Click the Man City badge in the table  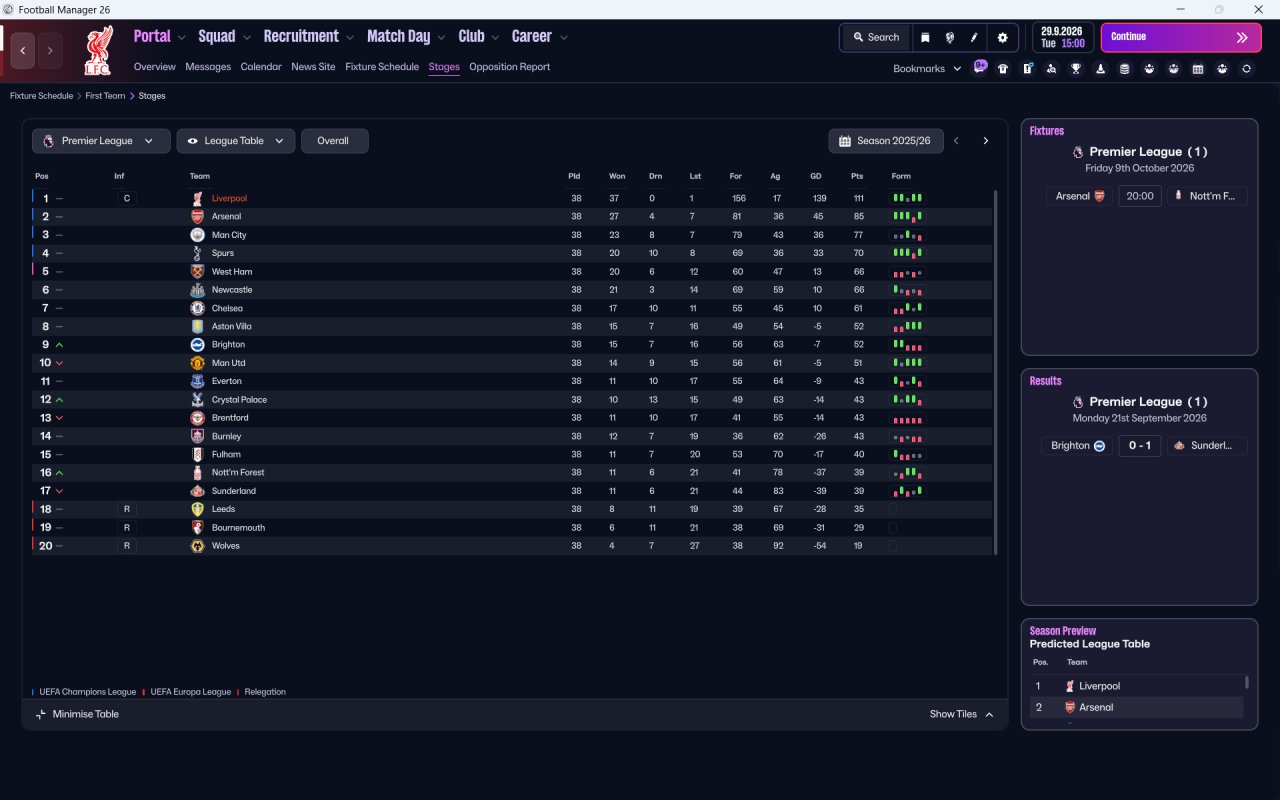click(x=197, y=235)
